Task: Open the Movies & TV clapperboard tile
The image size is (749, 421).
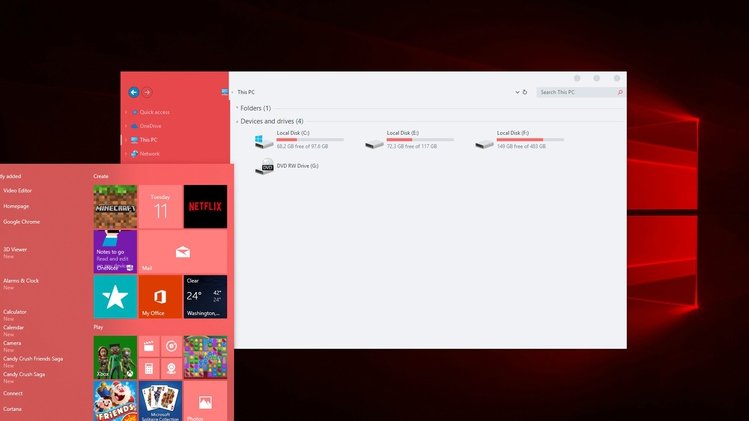Action: (x=149, y=346)
